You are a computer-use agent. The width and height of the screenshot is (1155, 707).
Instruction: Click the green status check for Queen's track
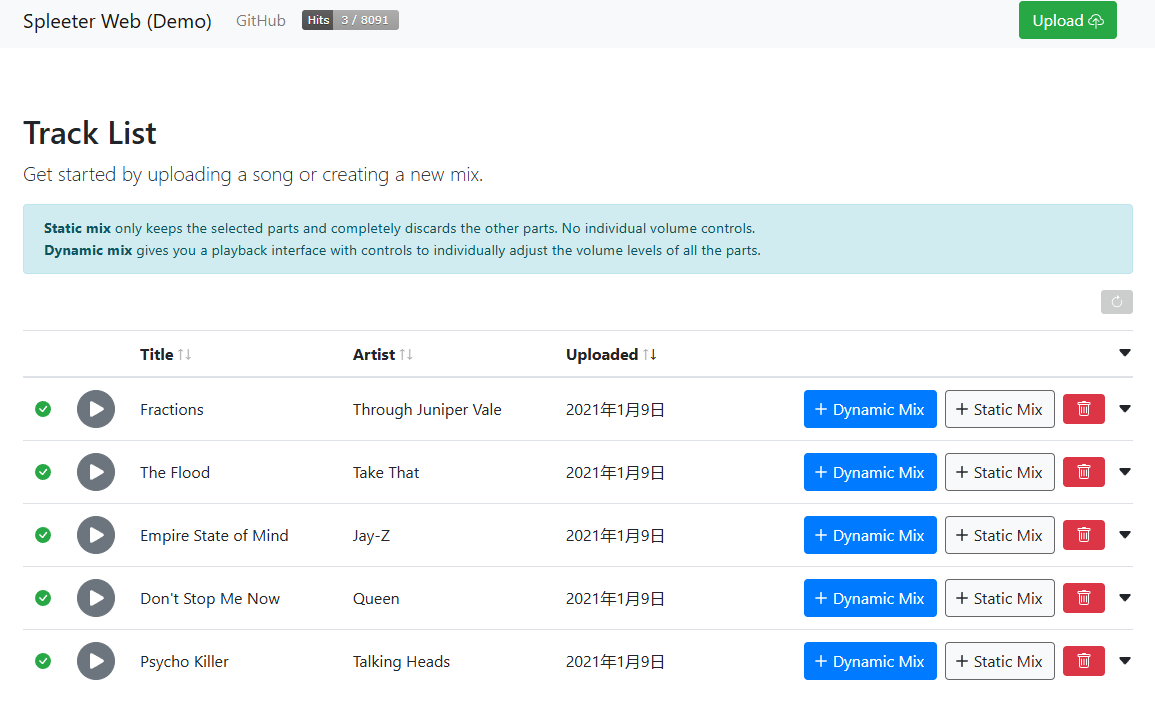point(43,598)
